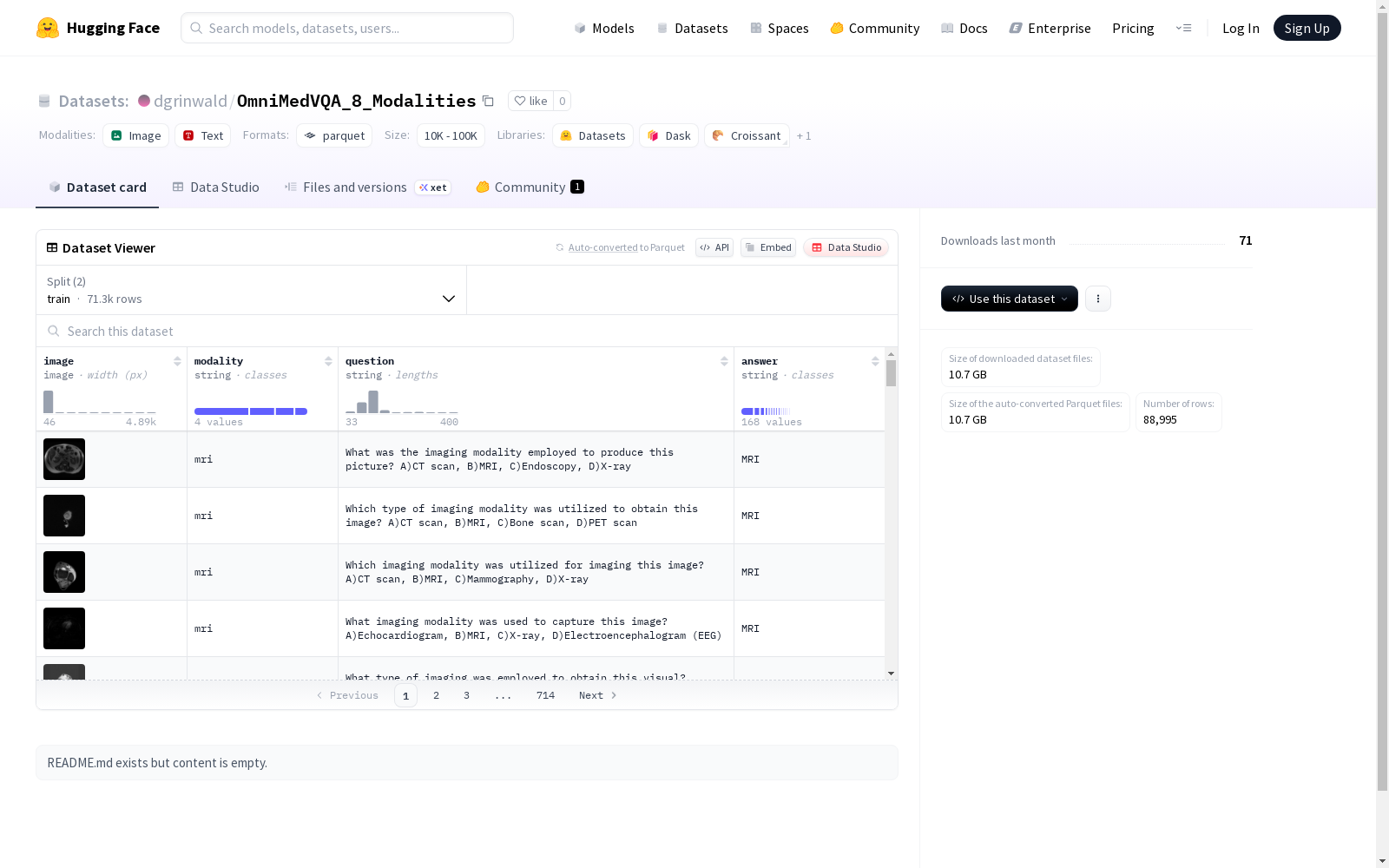
Task: Switch to the Dataset card tab
Action: tap(97, 187)
